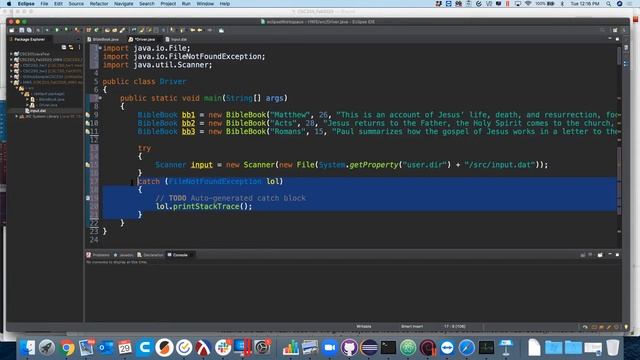Select Driver.java in Package Explorer tree
The width and height of the screenshot is (640, 360).
[x=48, y=105]
